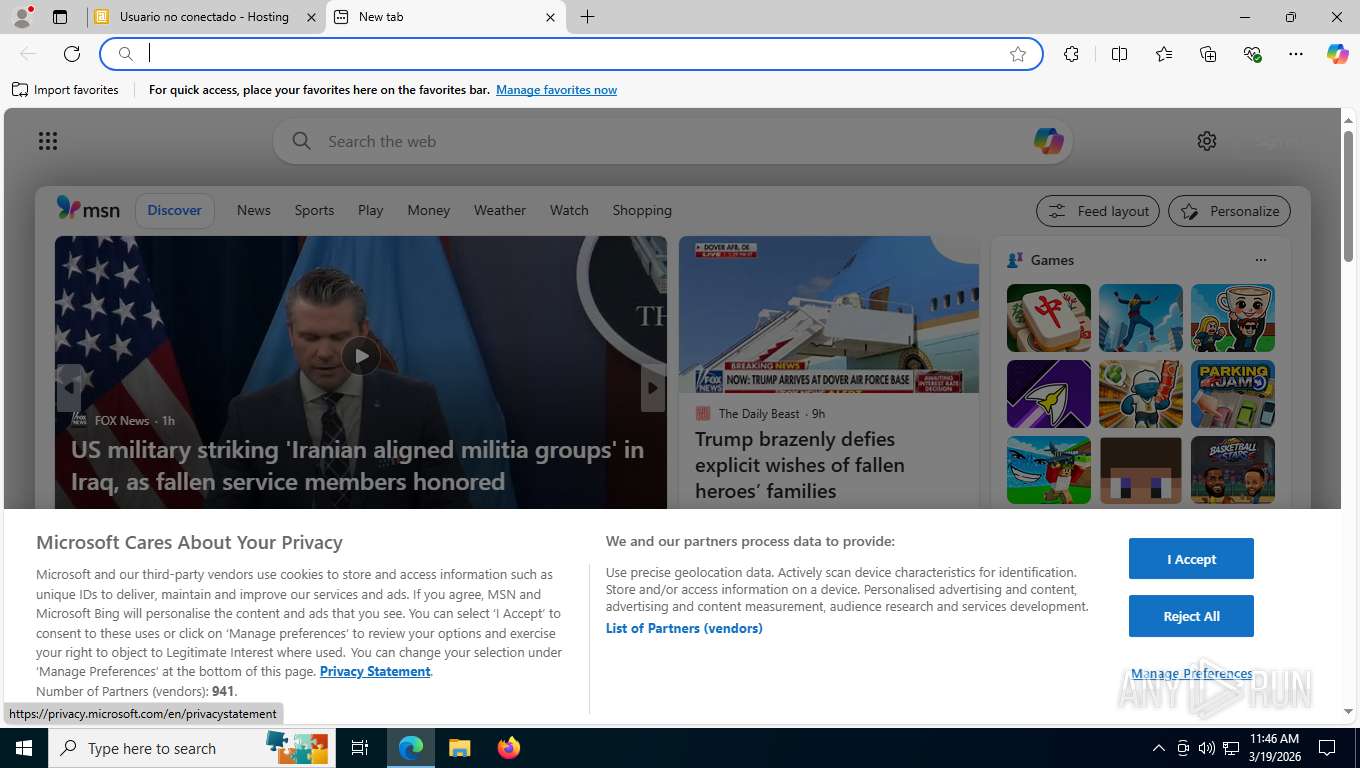This screenshot has width=1360, height=768.
Task: Select the Sports tab
Action: 314,210
